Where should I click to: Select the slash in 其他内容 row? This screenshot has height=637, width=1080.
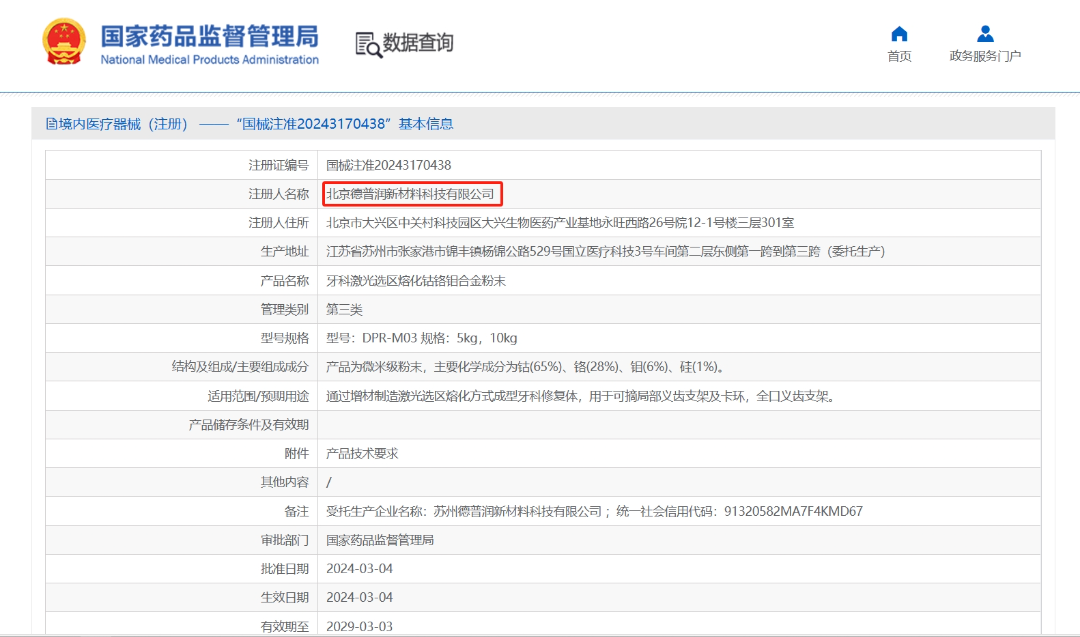(329, 482)
